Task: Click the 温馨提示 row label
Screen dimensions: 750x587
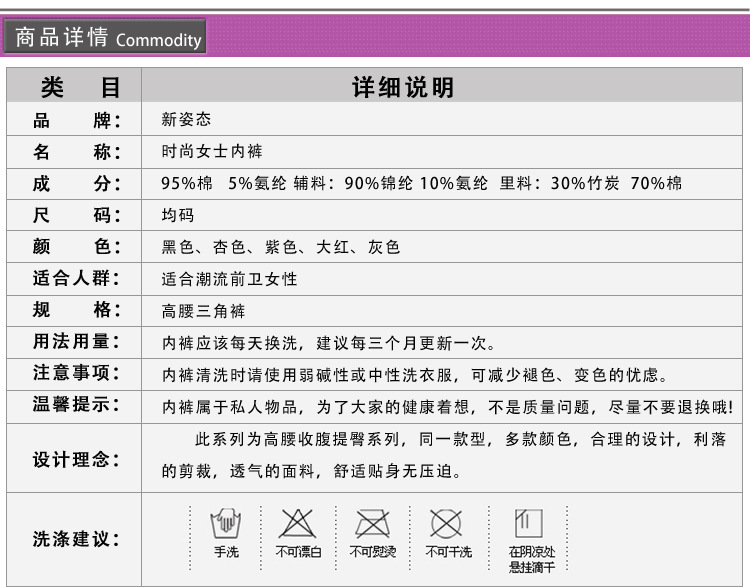Action: click(x=76, y=405)
